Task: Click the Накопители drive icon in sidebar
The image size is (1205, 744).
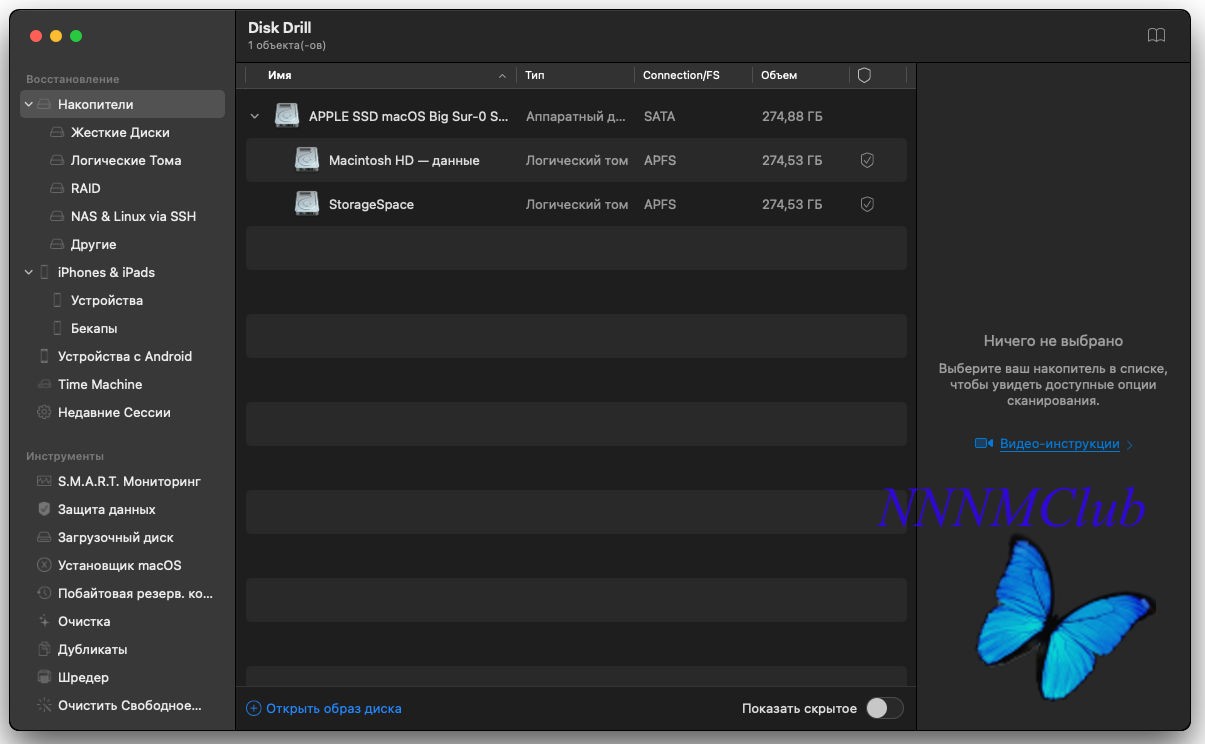Action: [44, 104]
